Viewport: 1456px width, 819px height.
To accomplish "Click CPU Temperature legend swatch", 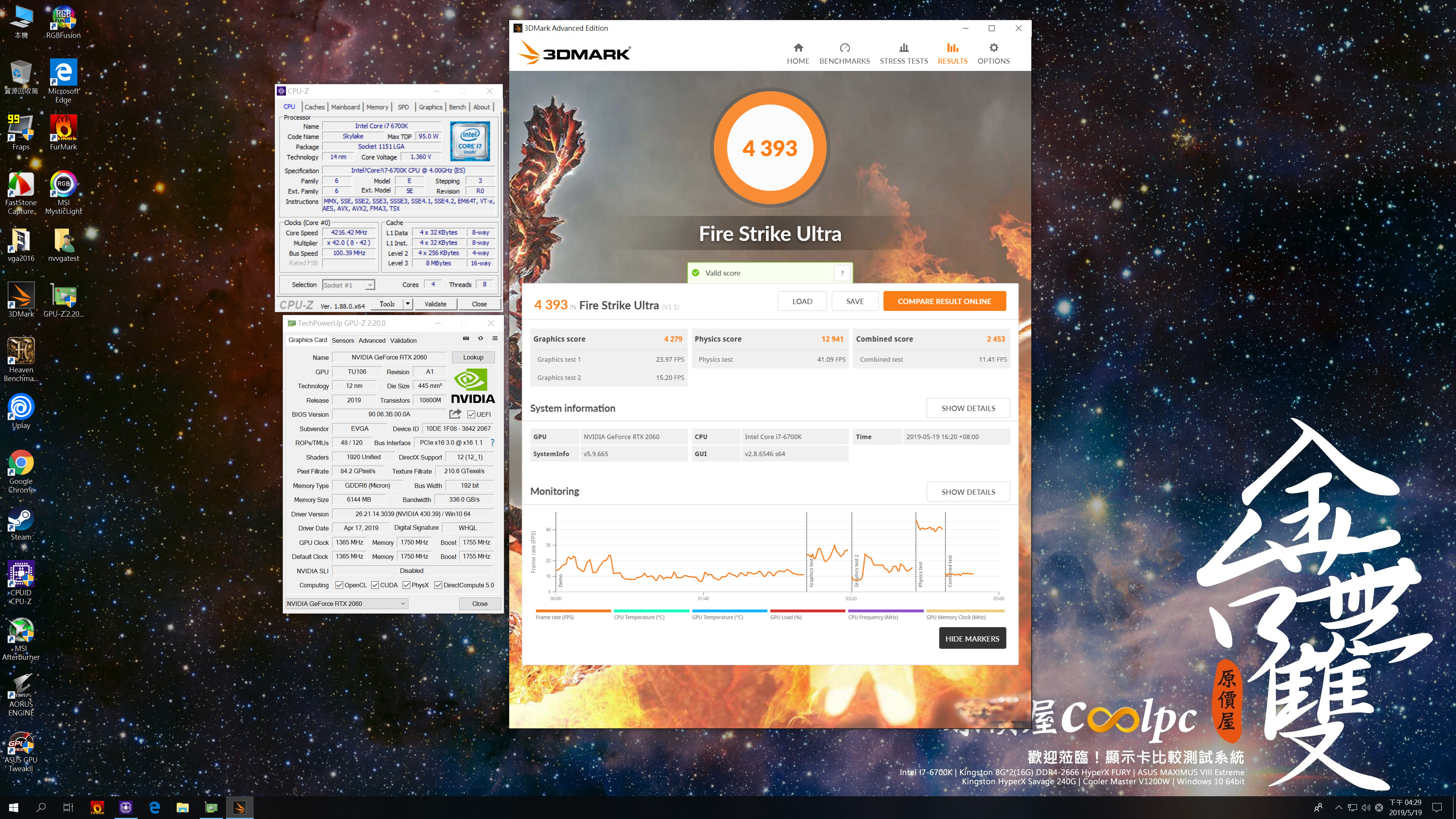I will (x=651, y=611).
